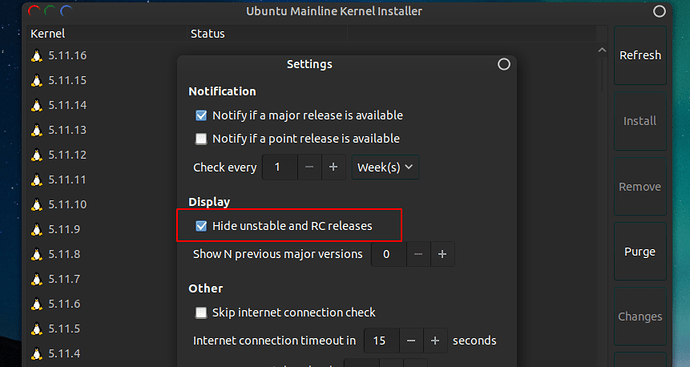Increase Show N previous major versions
The height and width of the screenshot is (367, 690).
pos(442,254)
